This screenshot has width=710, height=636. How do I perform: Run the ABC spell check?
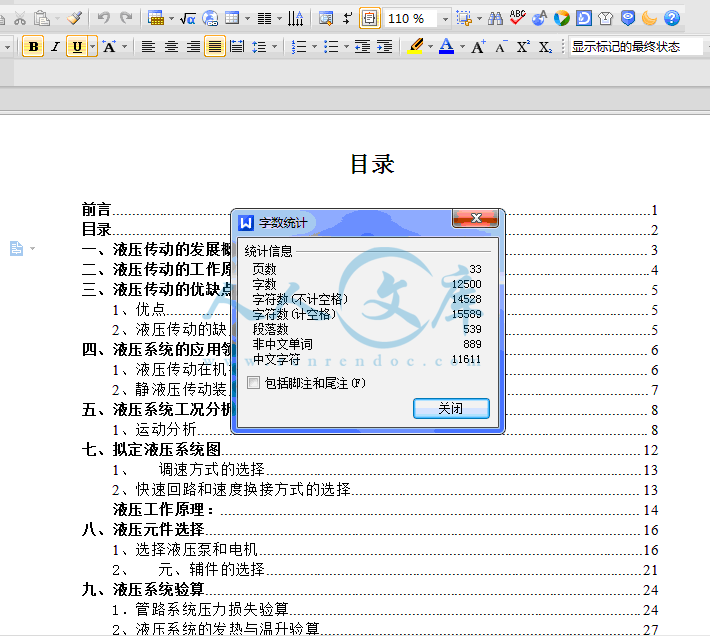tap(517, 18)
